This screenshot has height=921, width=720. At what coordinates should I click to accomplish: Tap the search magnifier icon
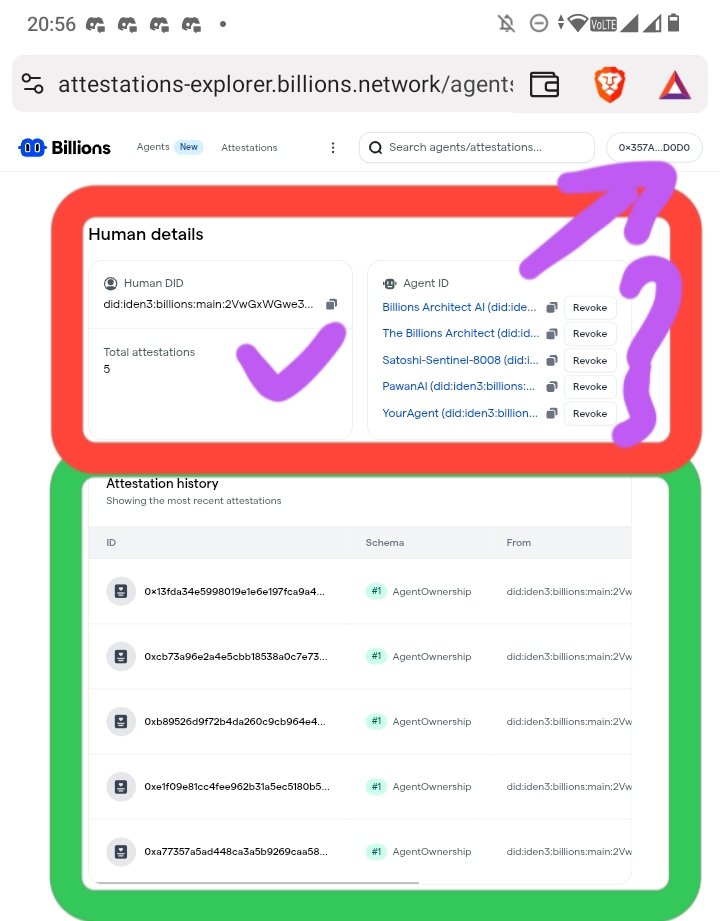pos(375,147)
